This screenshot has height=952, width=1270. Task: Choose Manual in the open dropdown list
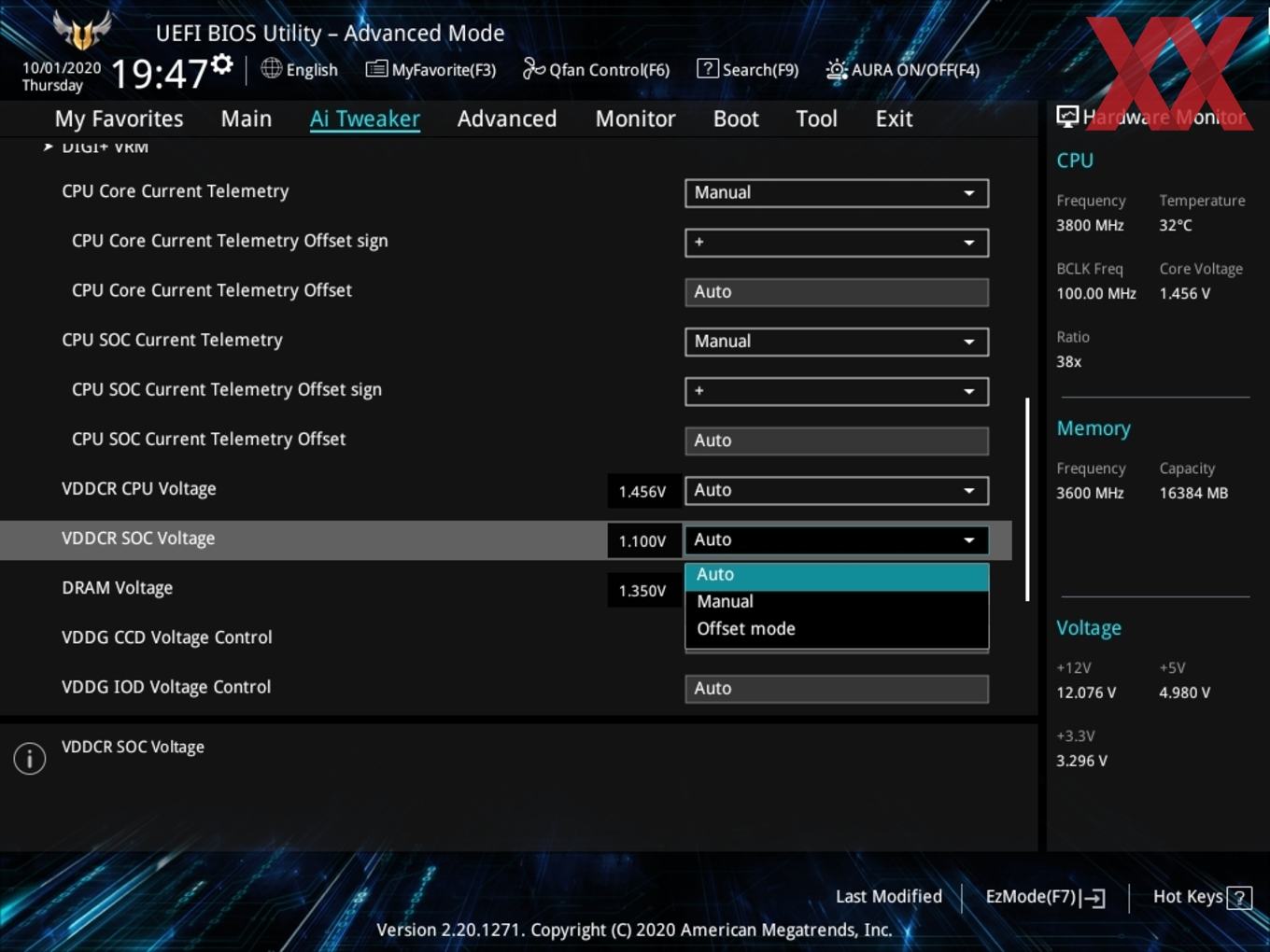(837, 602)
